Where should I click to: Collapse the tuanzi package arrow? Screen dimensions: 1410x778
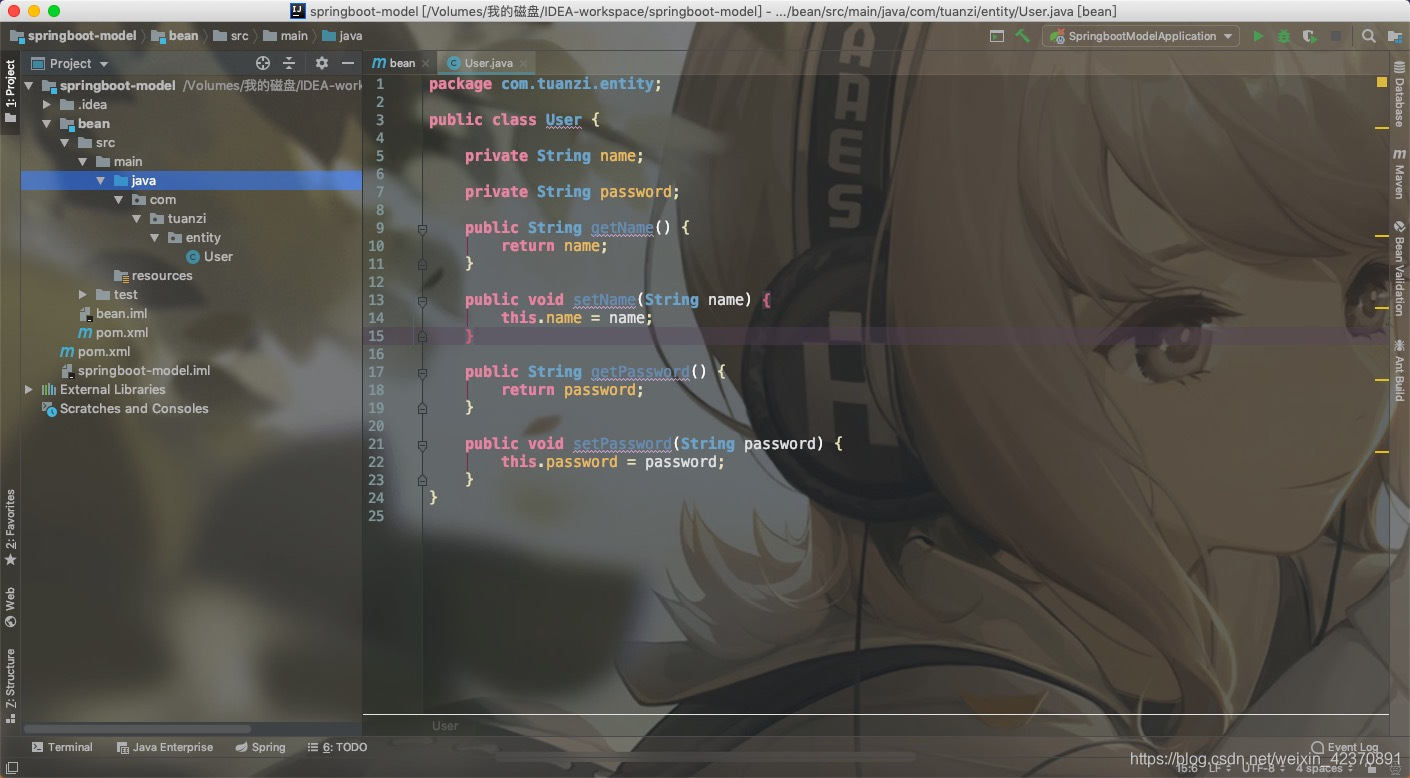point(137,219)
